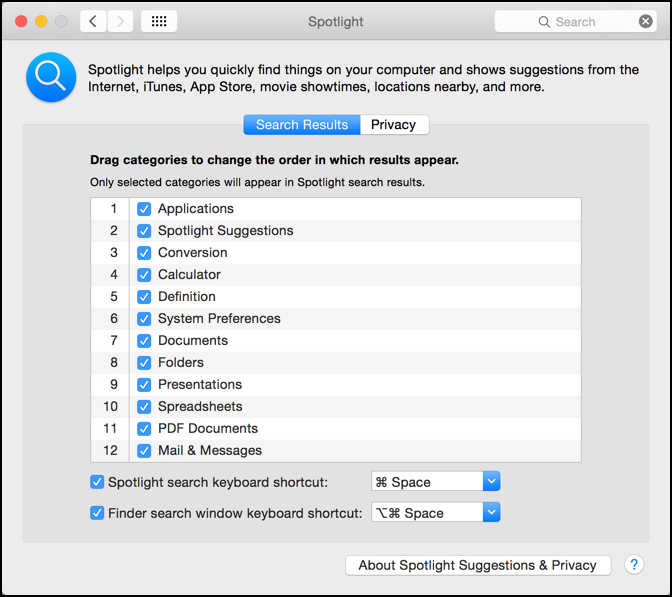Screen dimensions: 672x597
Task: Disable the Spotlight search keyboard shortcut checkbox
Action: [97, 482]
